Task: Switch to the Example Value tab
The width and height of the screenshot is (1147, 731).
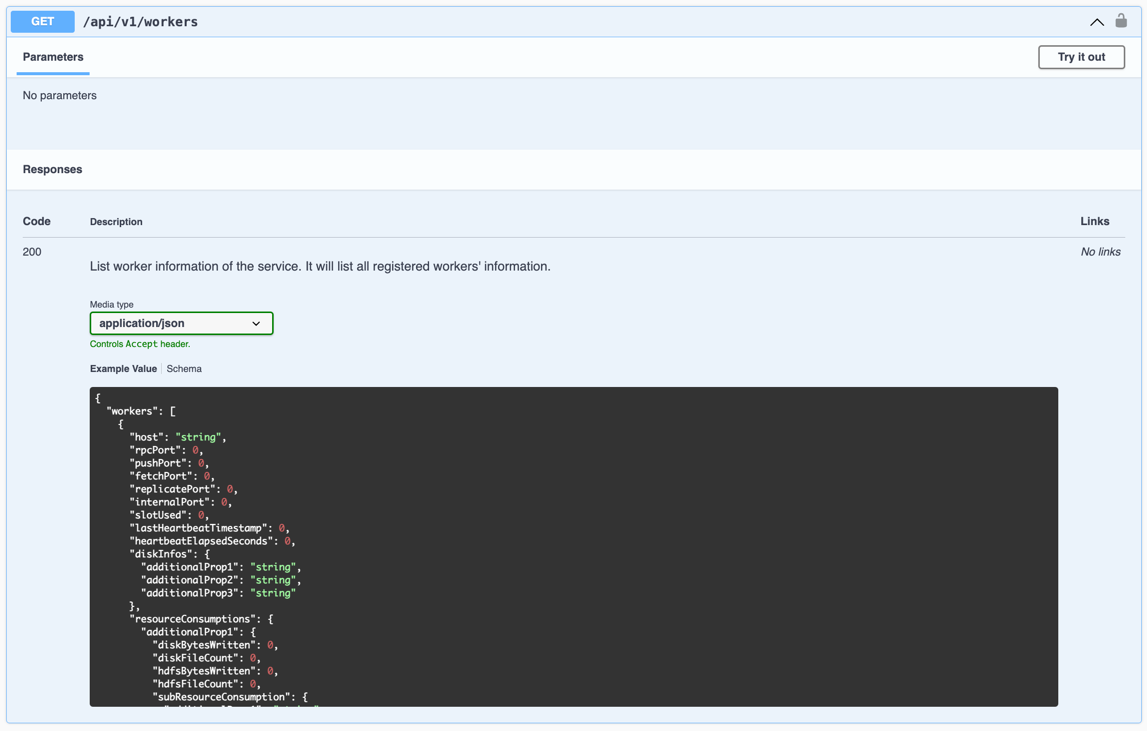Action: (123, 369)
